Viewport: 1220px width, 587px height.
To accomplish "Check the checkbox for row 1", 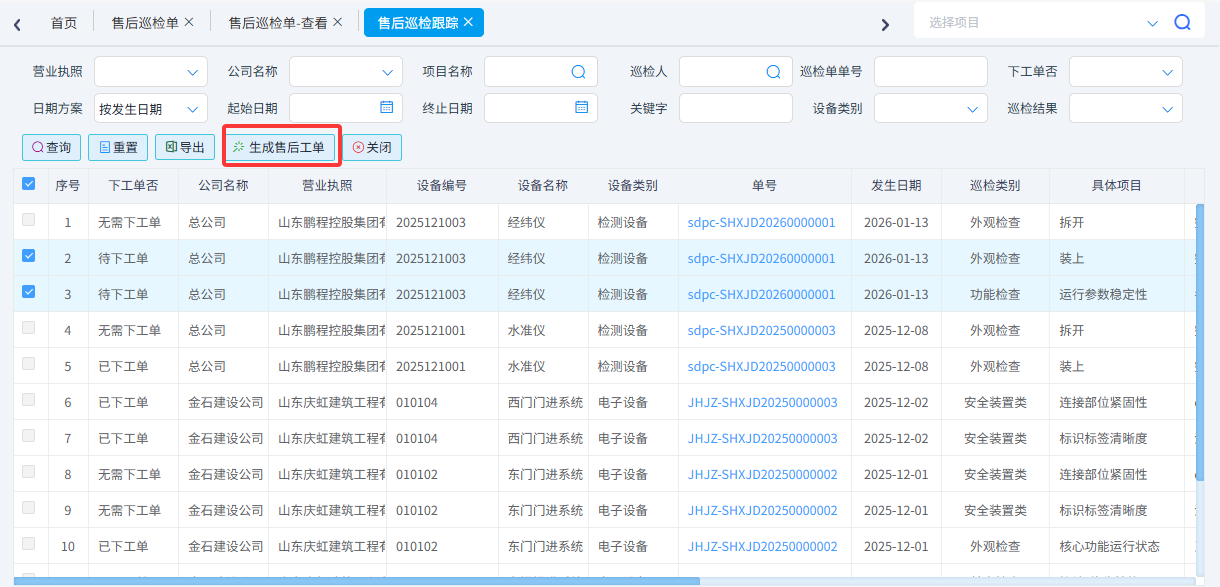I will click(28, 221).
